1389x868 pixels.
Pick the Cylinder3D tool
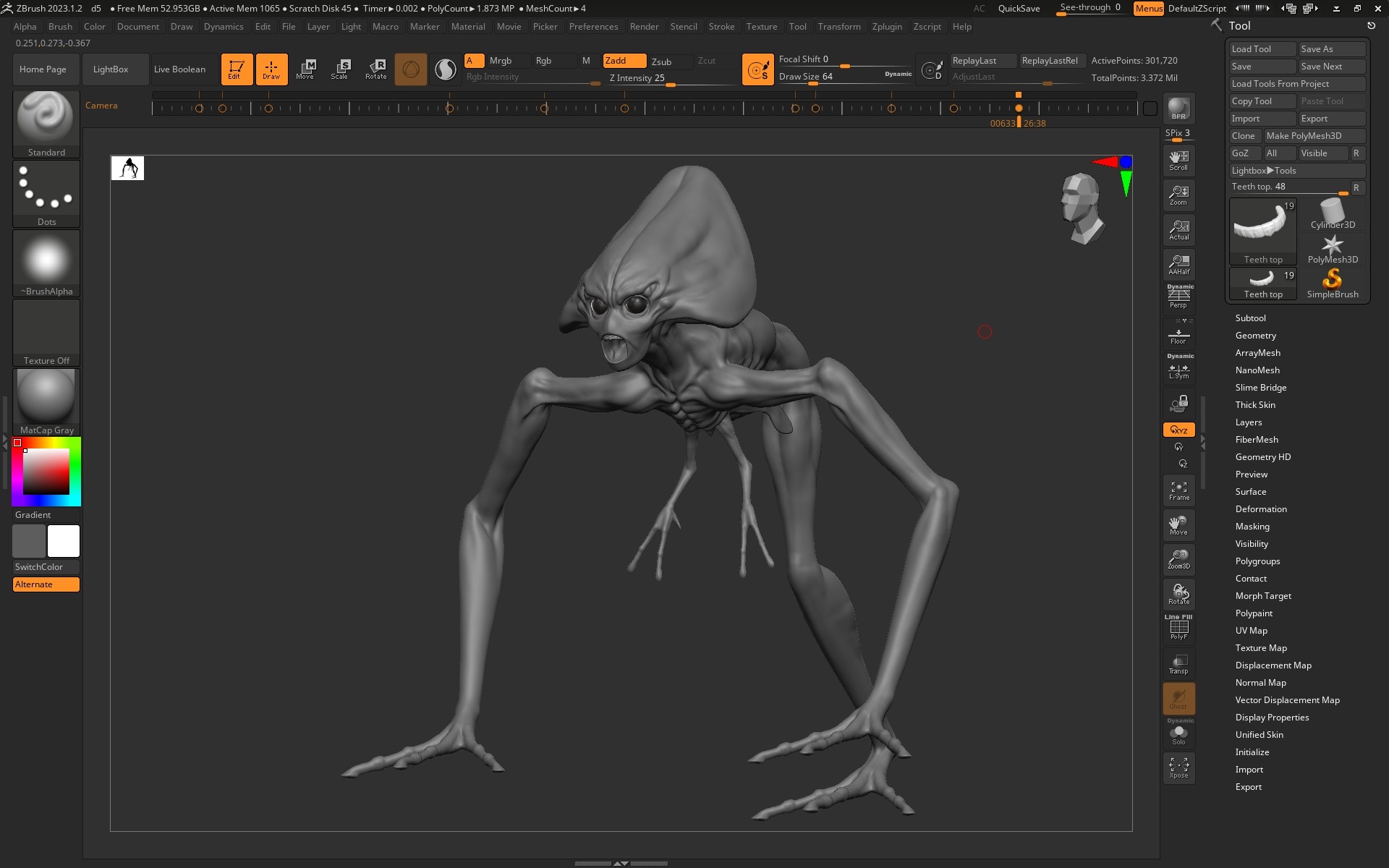point(1333,214)
